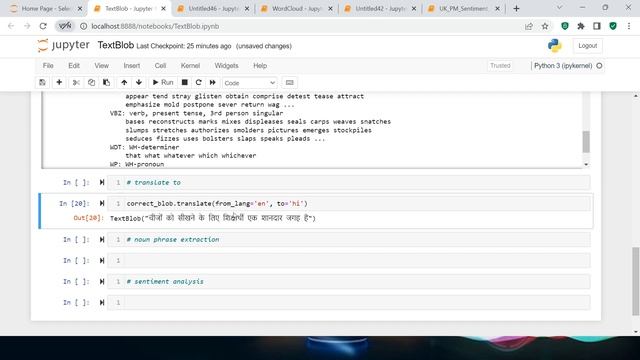Click the page vertical scrollbar thumb

pyautogui.click(x=636, y=281)
